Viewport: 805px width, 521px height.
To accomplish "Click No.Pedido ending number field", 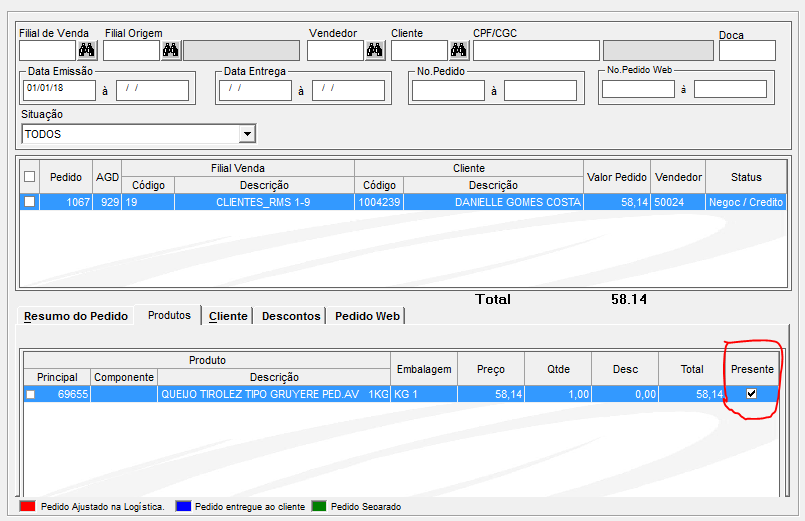I will coord(541,90).
